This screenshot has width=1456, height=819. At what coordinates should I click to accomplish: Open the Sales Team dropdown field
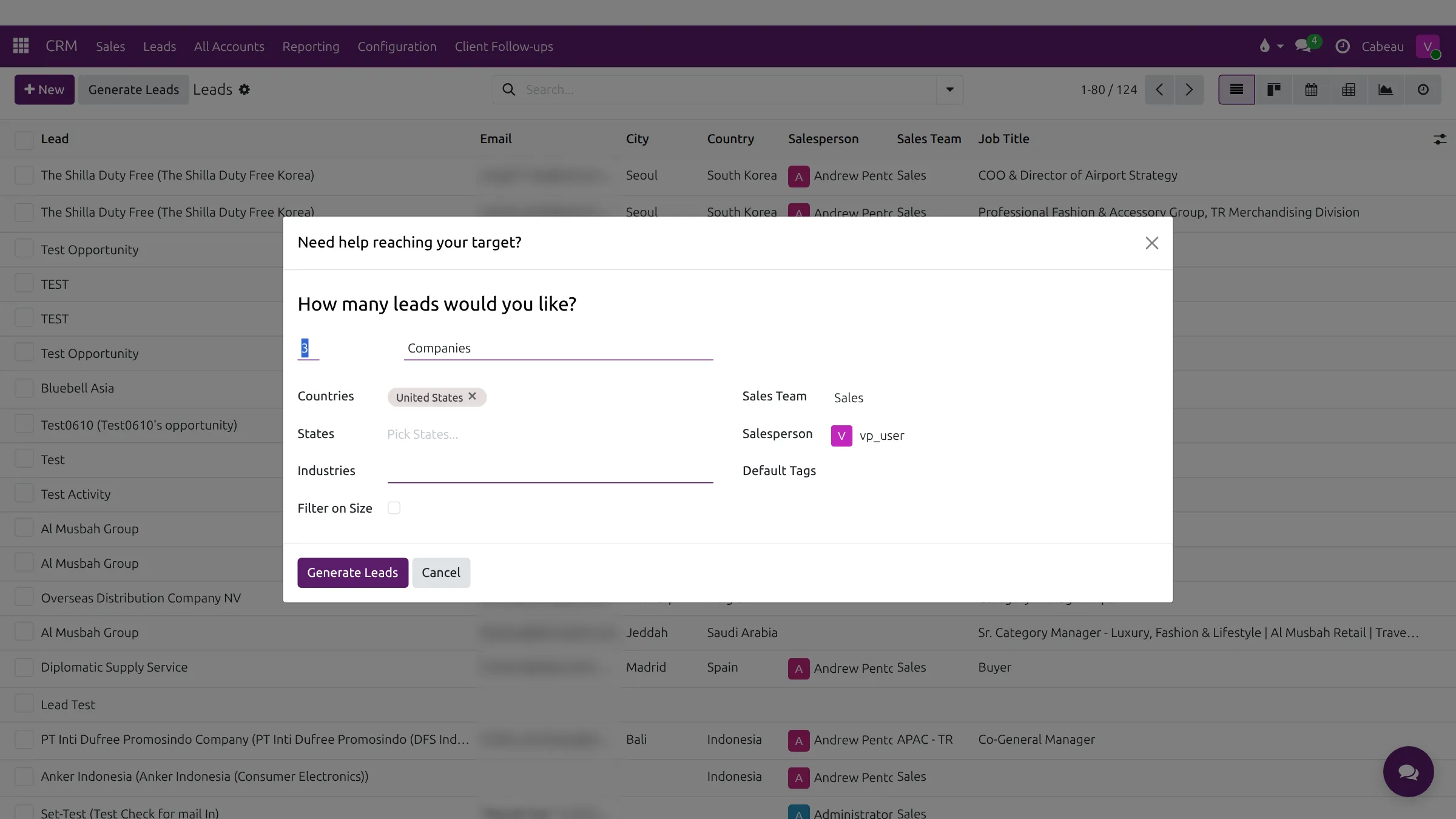click(x=995, y=397)
